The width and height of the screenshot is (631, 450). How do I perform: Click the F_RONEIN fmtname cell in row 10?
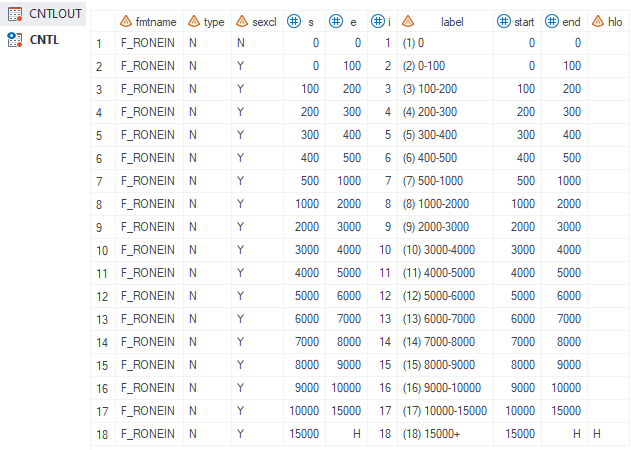click(x=148, y=250)
